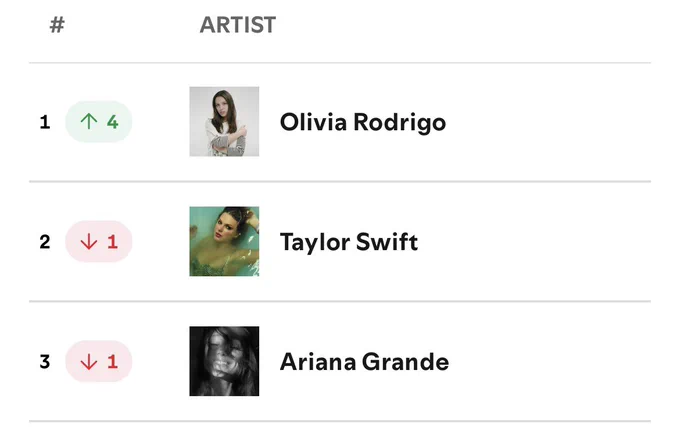Click the red down arrow in Taylor Swift's row

point(89,241)
